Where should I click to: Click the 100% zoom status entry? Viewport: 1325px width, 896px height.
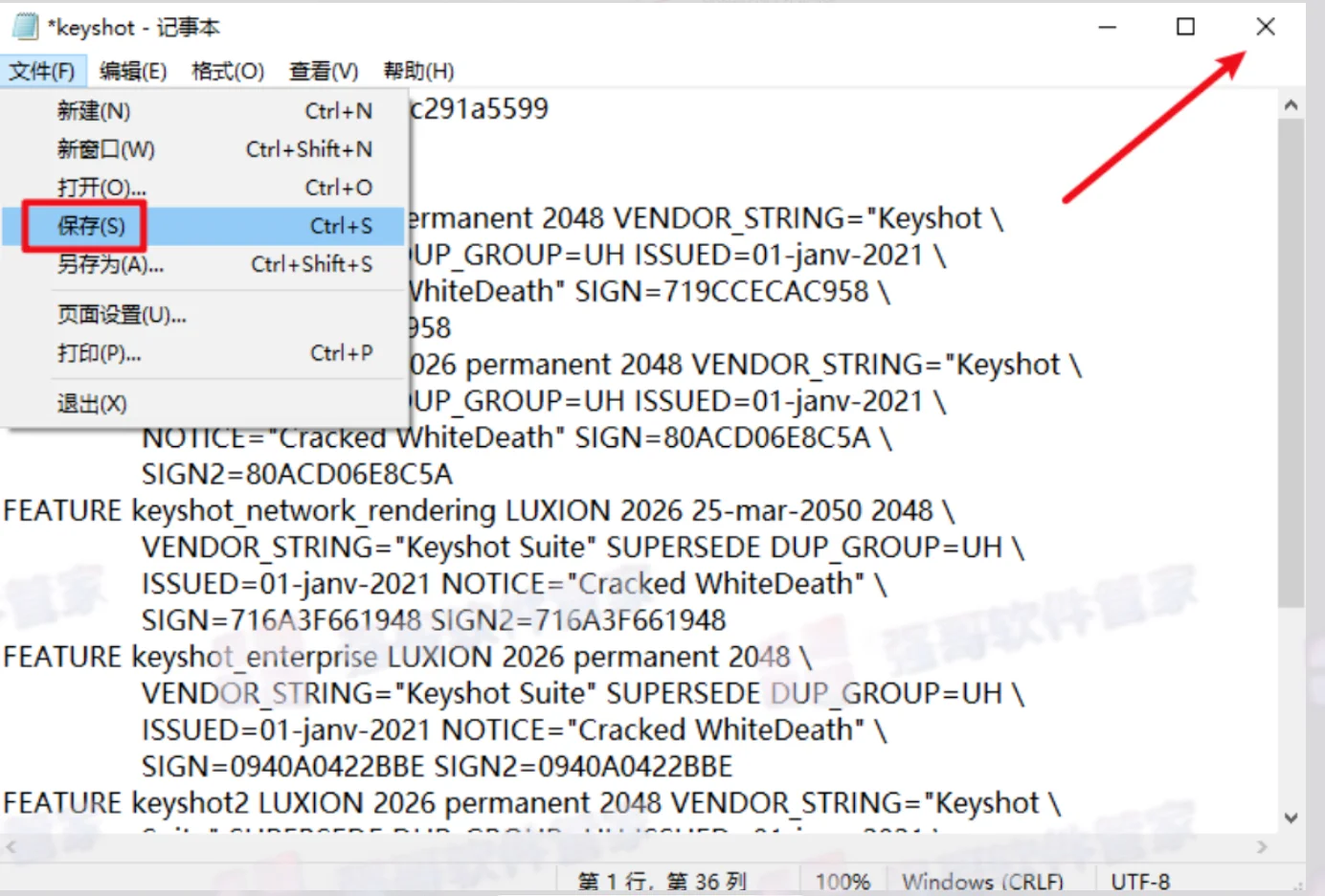pyautogui.click(x=842, y=881)
